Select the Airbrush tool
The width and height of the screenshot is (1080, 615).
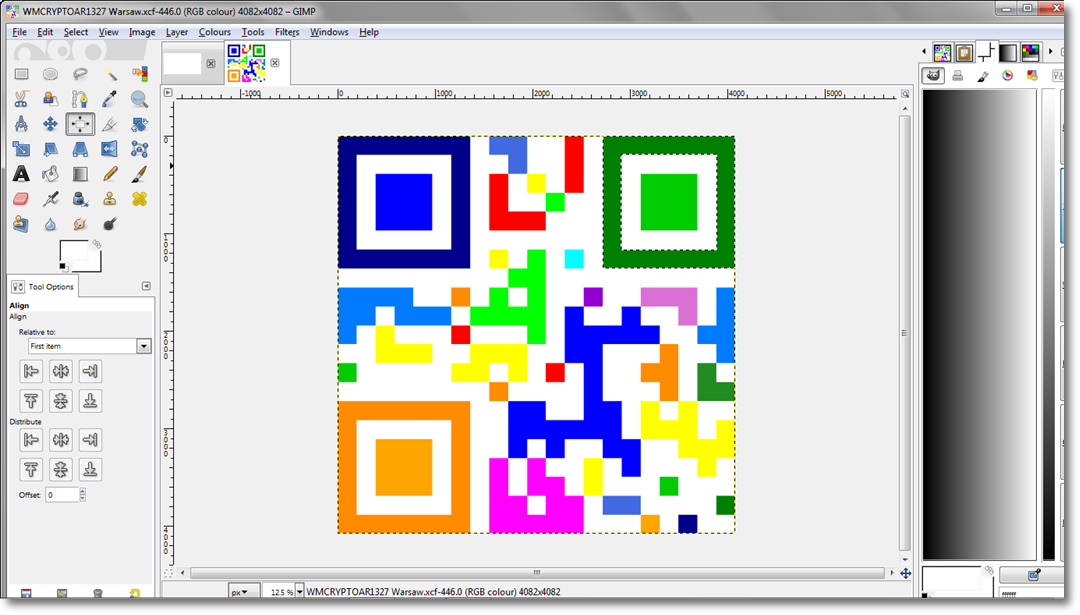tap(50, 199)
